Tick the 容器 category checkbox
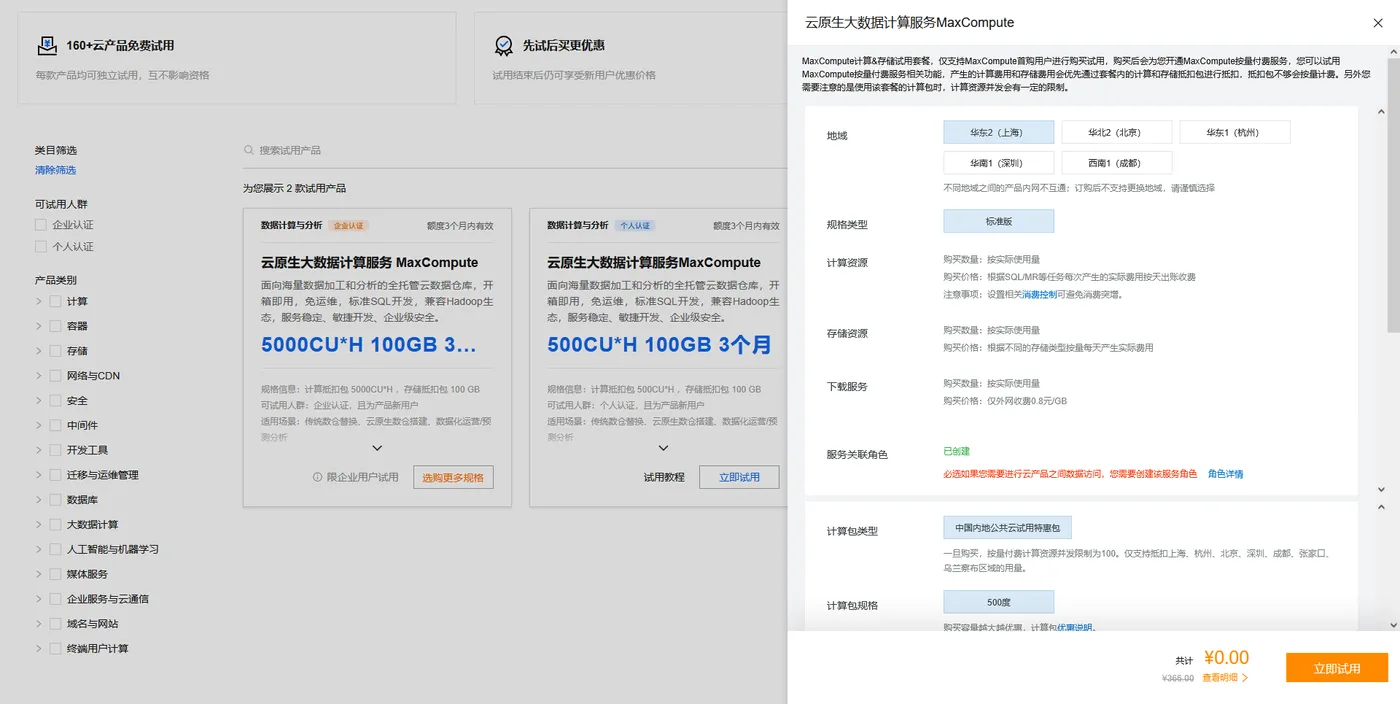The image size is (1400, 704). coord(55,326)
